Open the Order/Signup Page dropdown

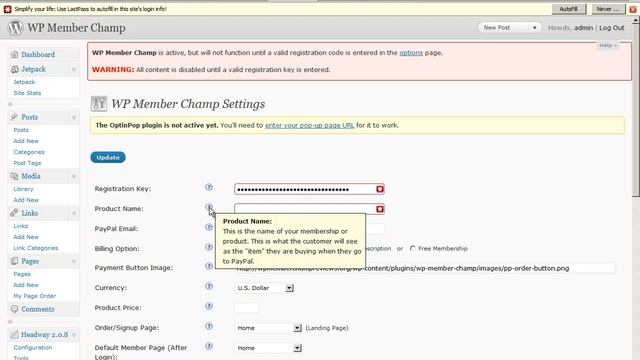pyautogui.click(x=268, y=328)
